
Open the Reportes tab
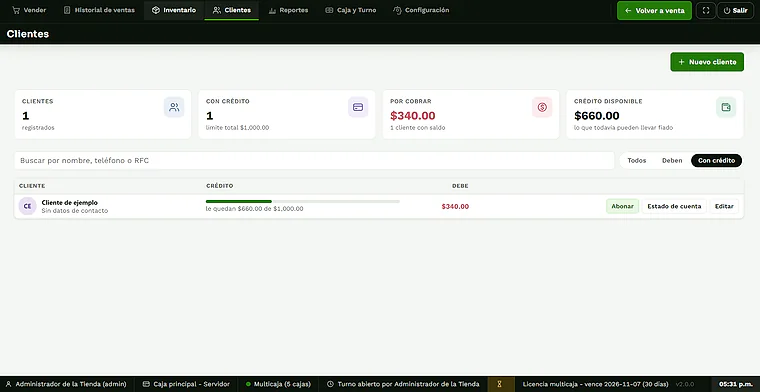pos(288,10)
